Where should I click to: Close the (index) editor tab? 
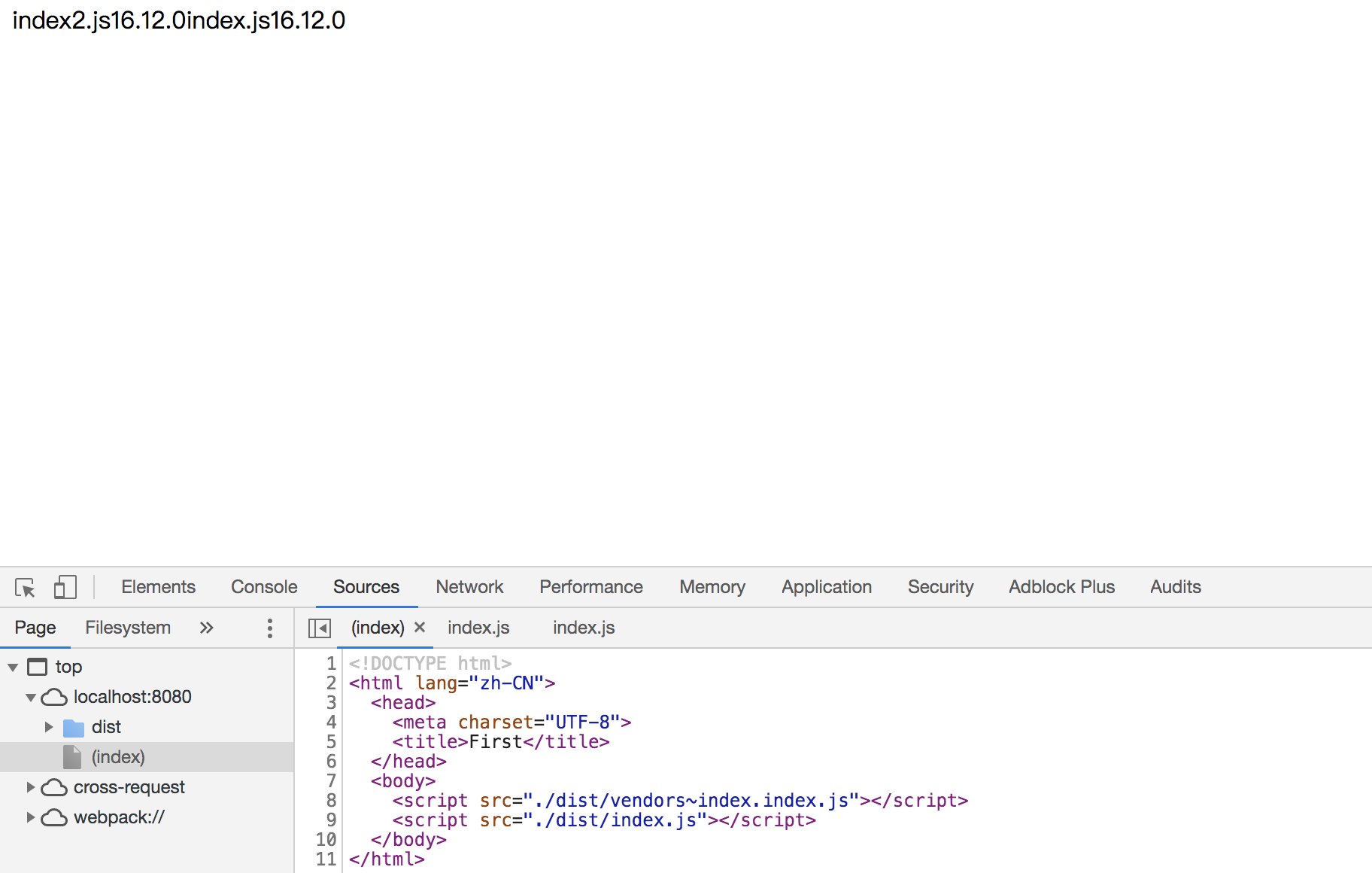tap(420, 627)
